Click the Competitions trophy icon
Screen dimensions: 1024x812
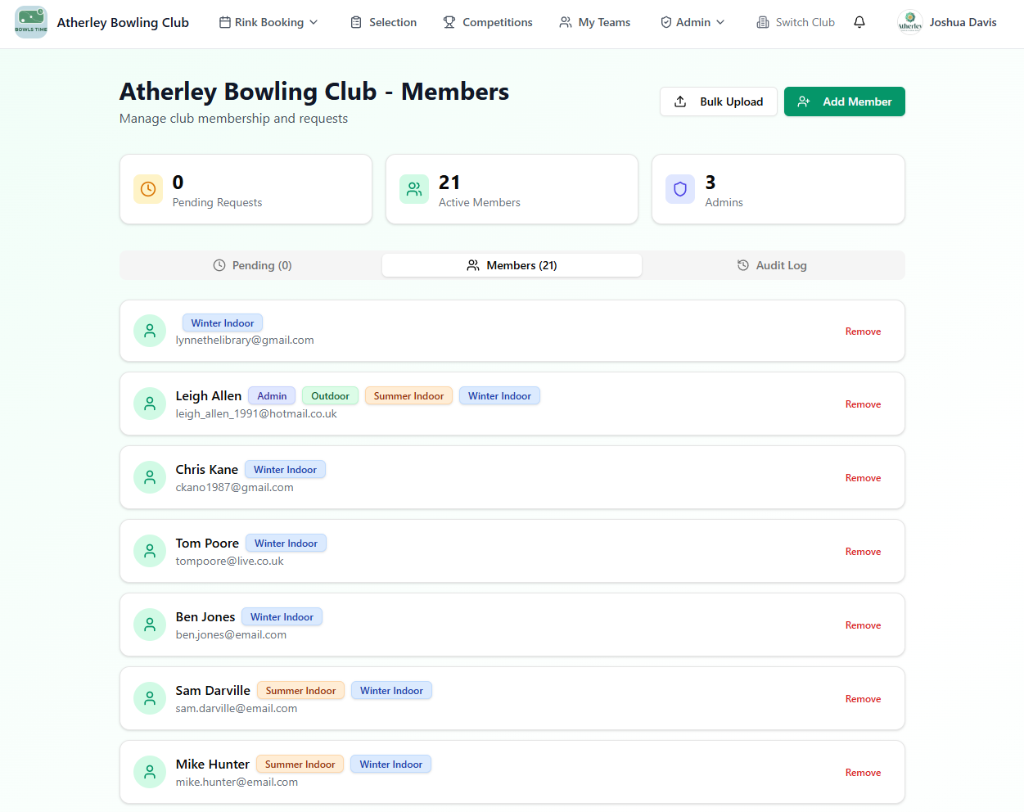449,22
